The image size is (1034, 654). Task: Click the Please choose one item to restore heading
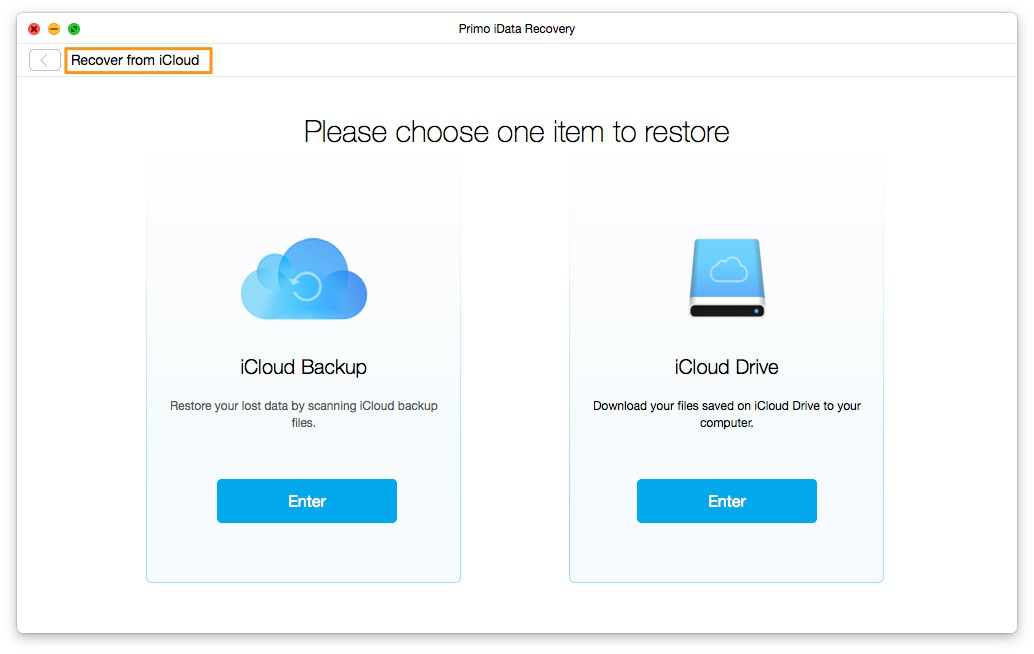click(516, 132)
